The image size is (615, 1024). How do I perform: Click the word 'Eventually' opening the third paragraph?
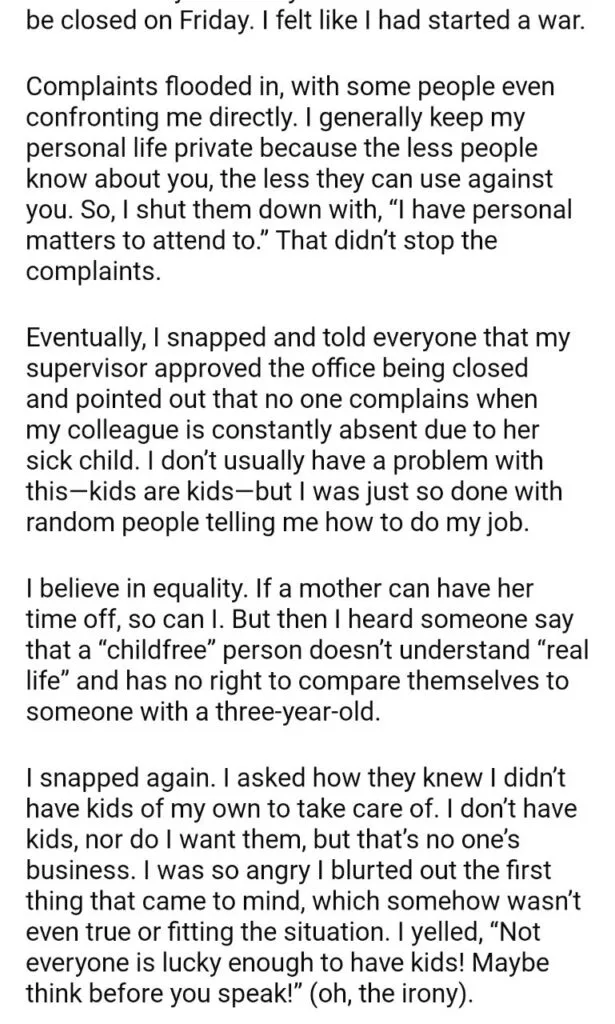pos(85,338)
